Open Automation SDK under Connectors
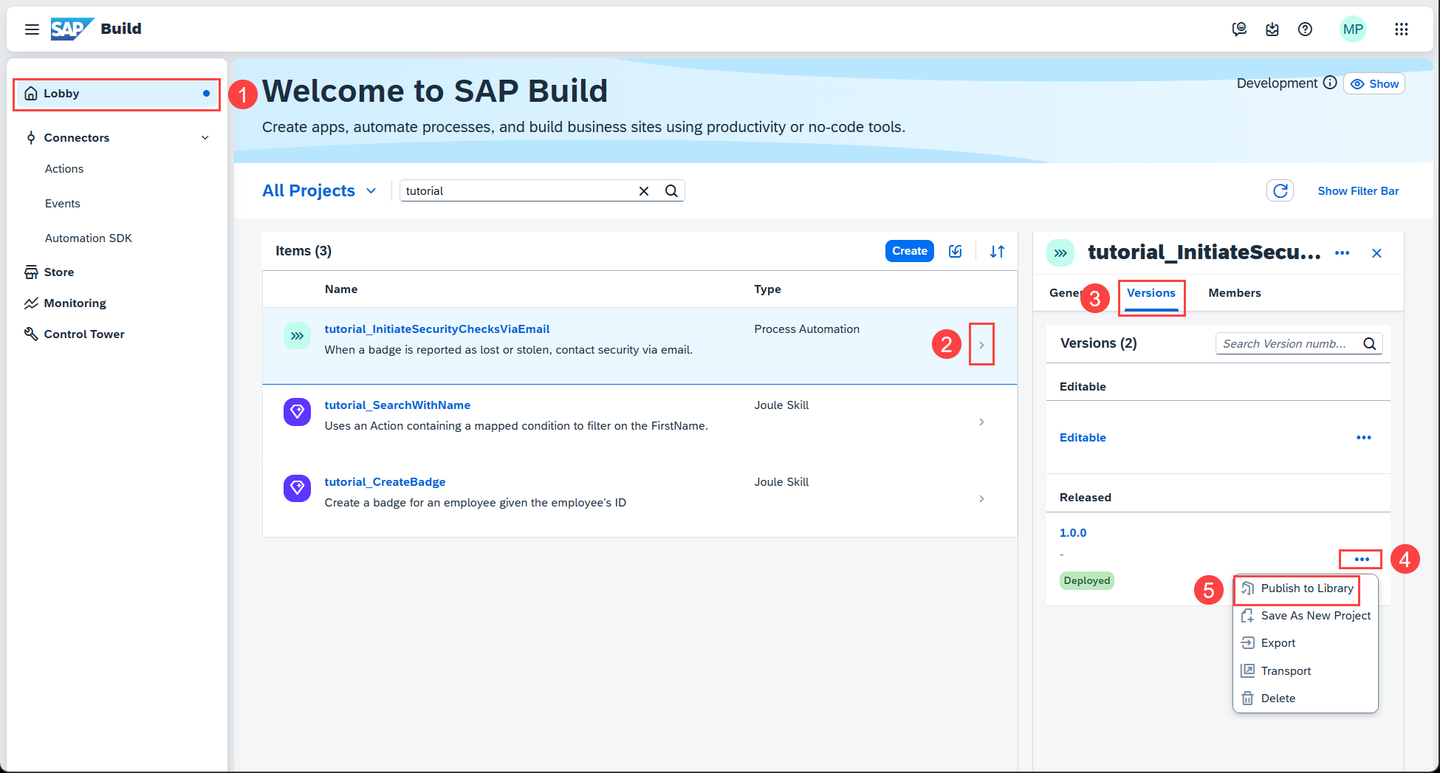1440x773 pixels. click(88, 238)
